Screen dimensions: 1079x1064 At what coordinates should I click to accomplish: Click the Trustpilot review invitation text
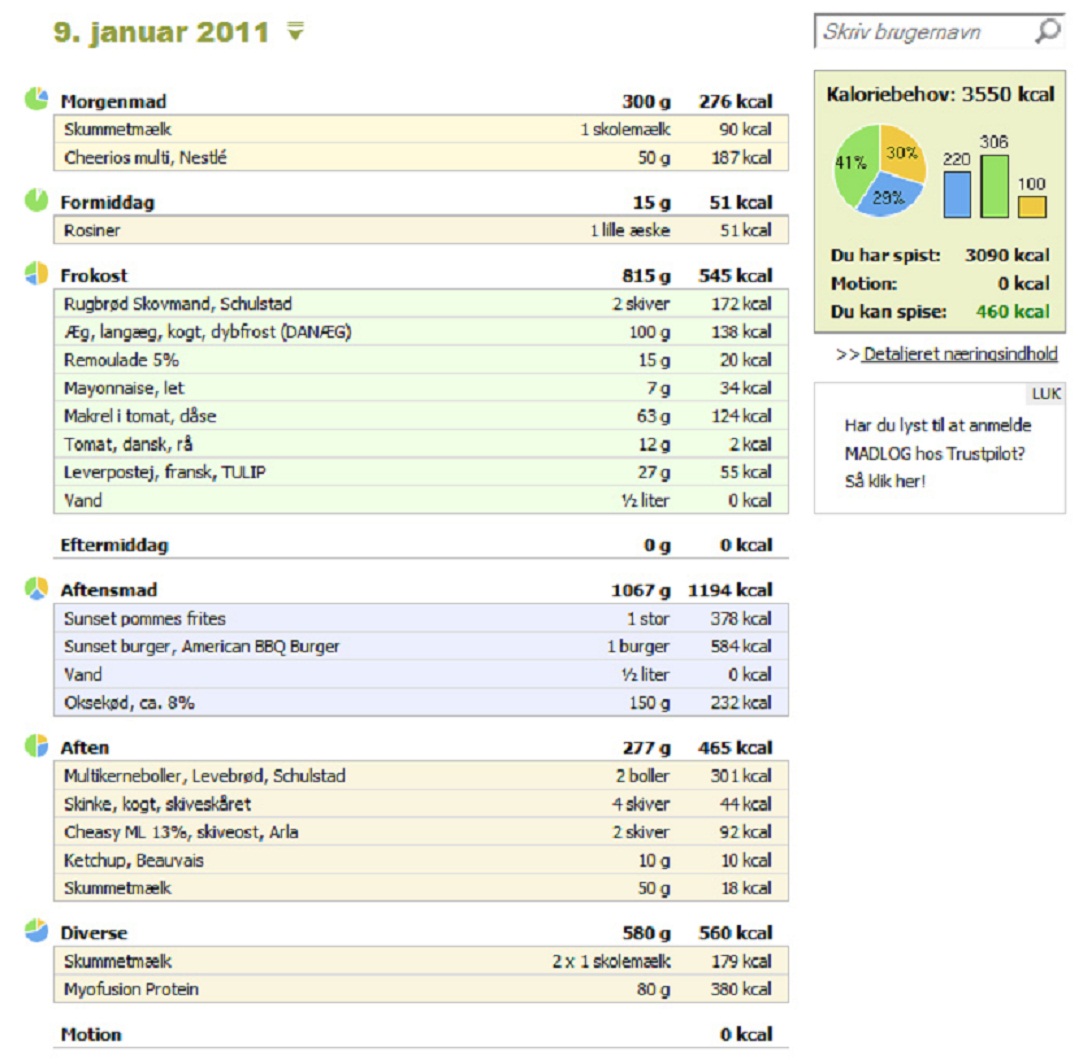pos(937,453)
